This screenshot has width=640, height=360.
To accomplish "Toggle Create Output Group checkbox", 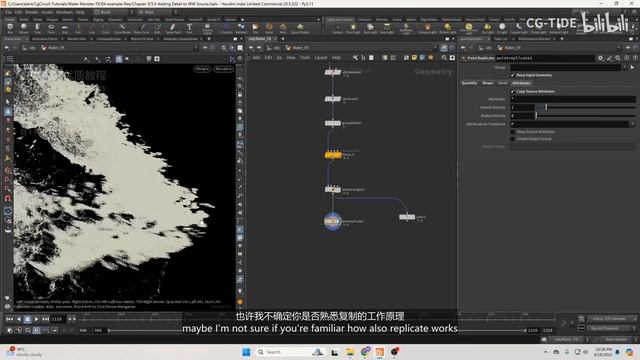I will click(513, 139).
